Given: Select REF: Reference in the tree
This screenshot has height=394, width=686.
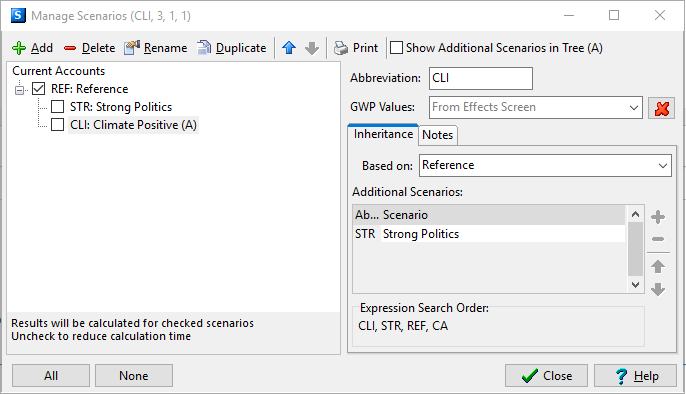Looking at the screenshot, I should pyautogui.click(x=90, y=89).
